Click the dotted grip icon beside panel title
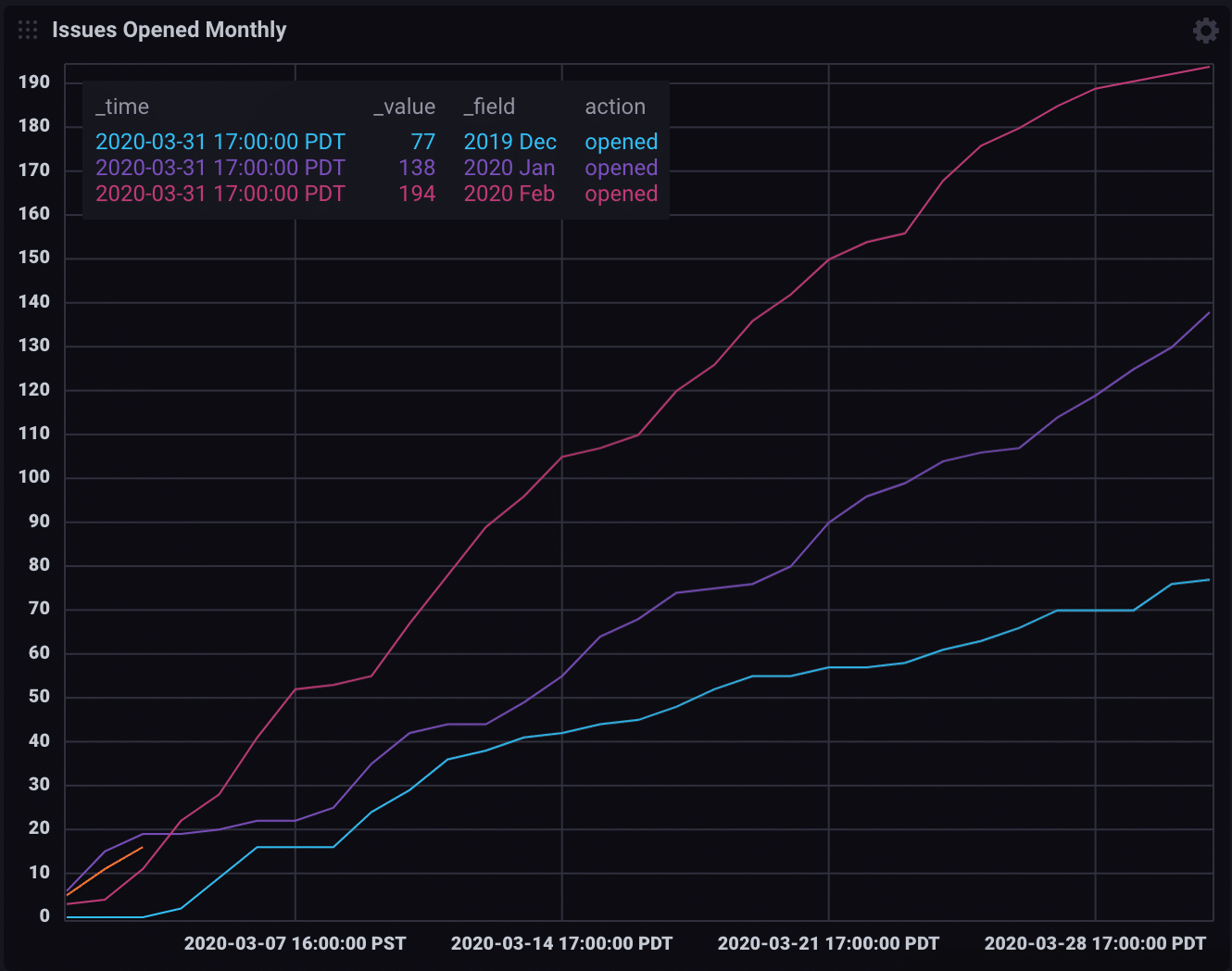Image resolution: width=1232 pixels, height=971 pixels. [27, 29]
